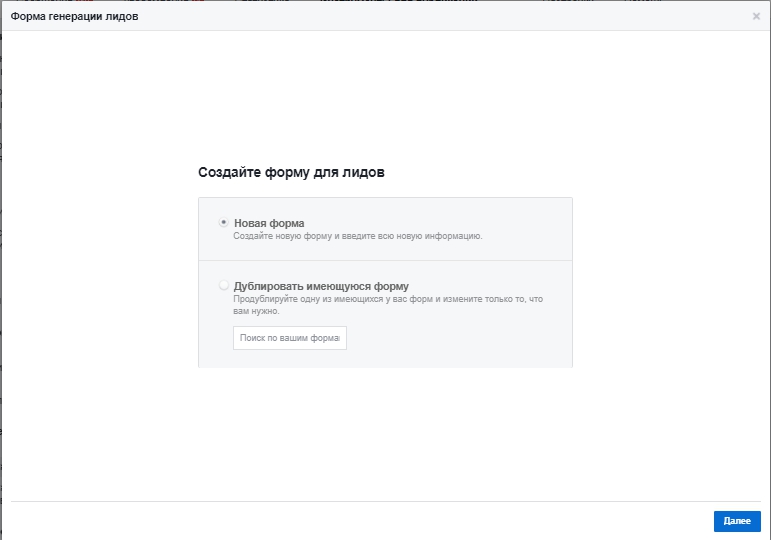Click the "Поиск по вашим формам" search field

click(x=290, y=338)
